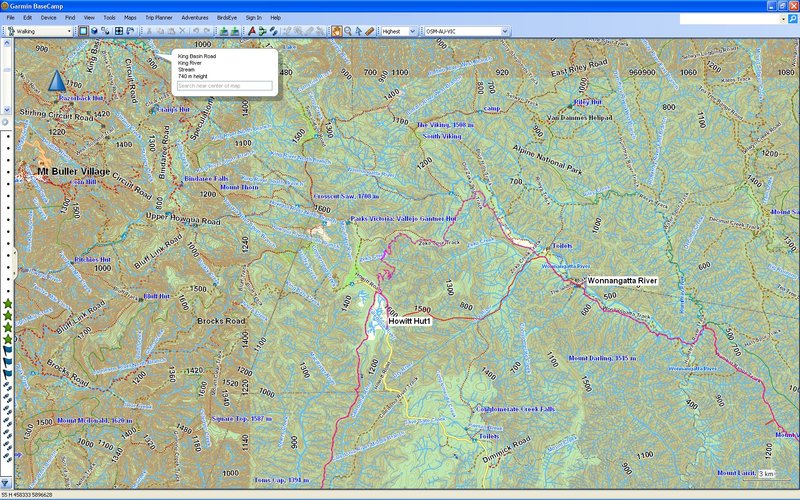Click the delete X toolbar icon
This screenshot has height=500, width=800.
[182, 31]
